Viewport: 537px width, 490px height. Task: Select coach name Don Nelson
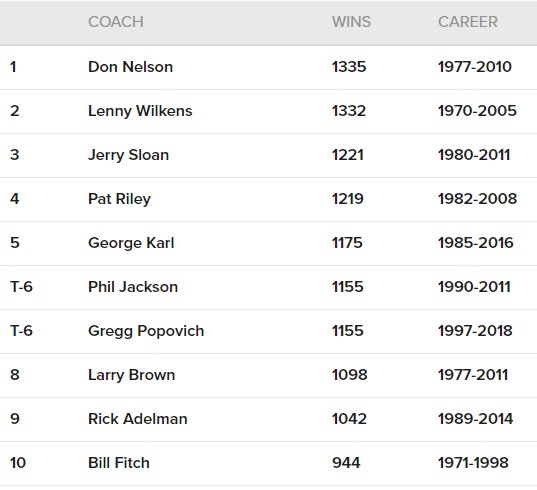(130, 67)
